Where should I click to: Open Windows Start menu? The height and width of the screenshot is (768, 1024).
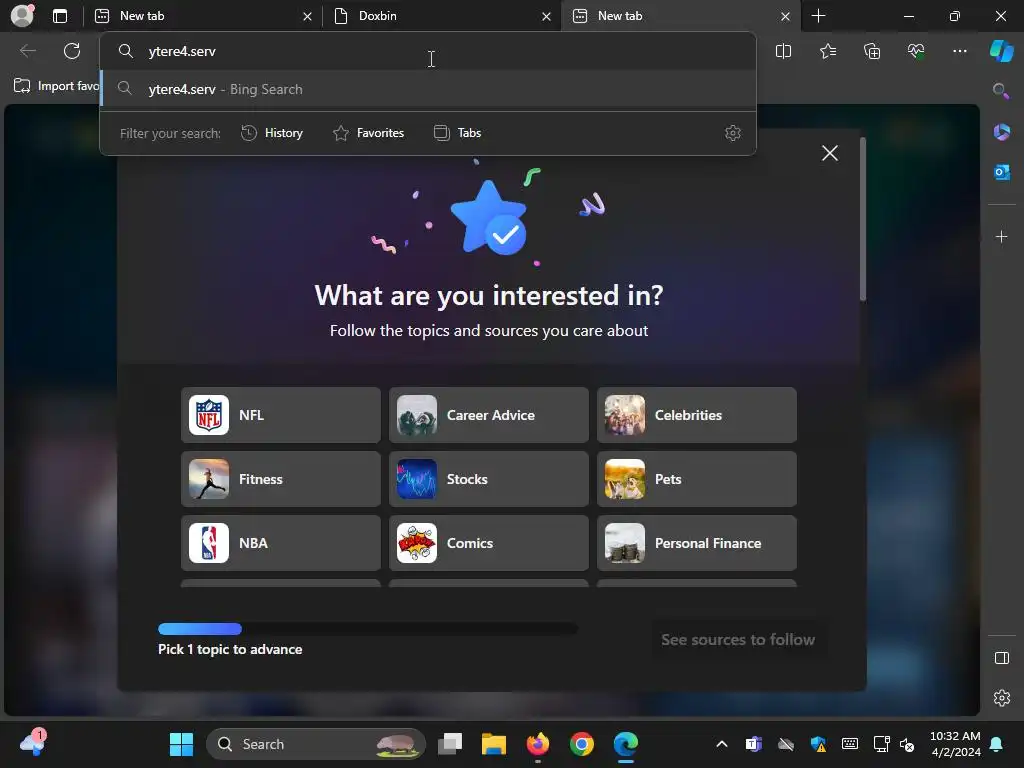(x=181, y=744)
